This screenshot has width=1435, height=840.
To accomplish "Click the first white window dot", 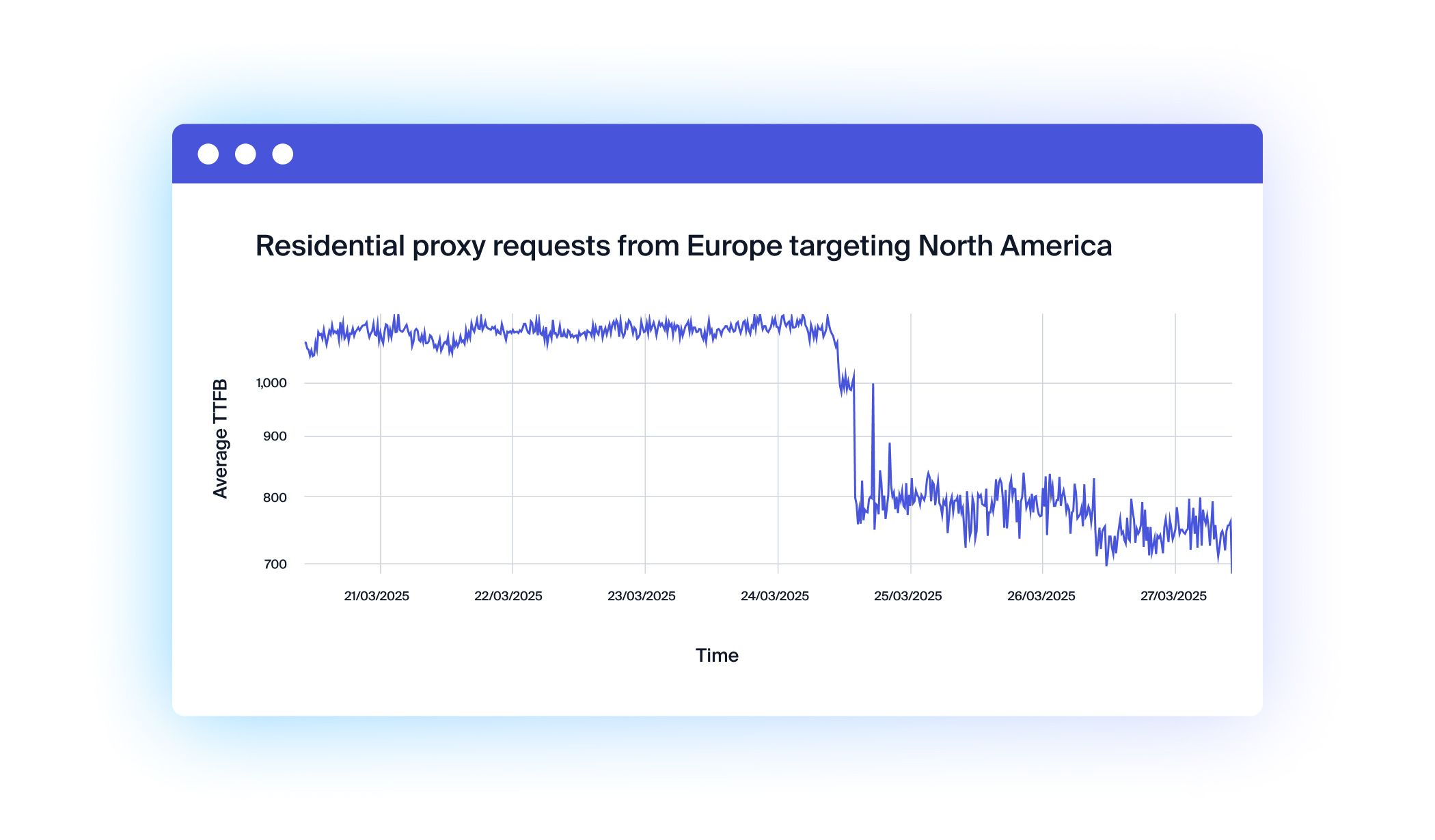I will [x=208, y=154].
